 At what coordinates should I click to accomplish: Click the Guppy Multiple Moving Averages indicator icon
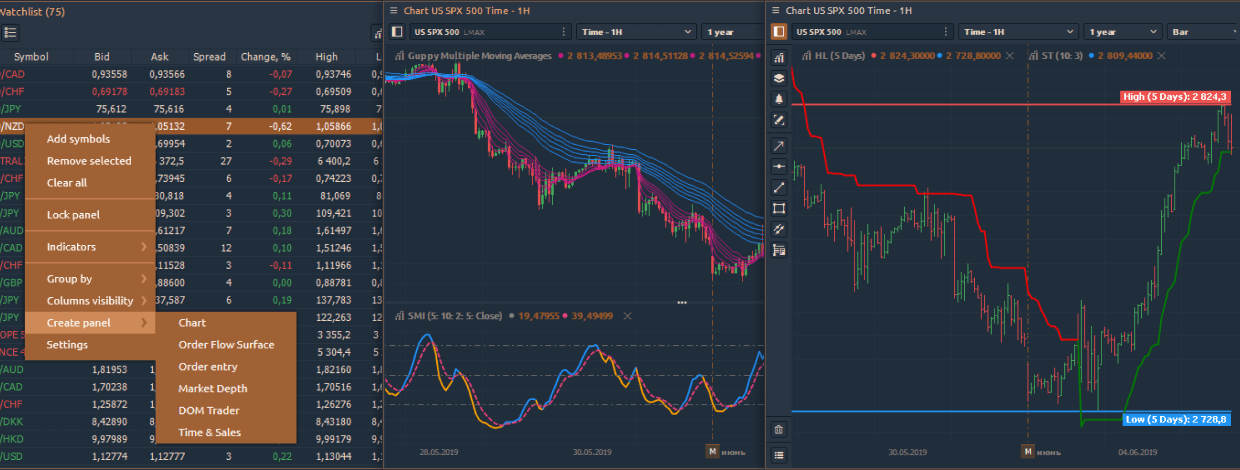pyautogui.click(x=399, y=56)
